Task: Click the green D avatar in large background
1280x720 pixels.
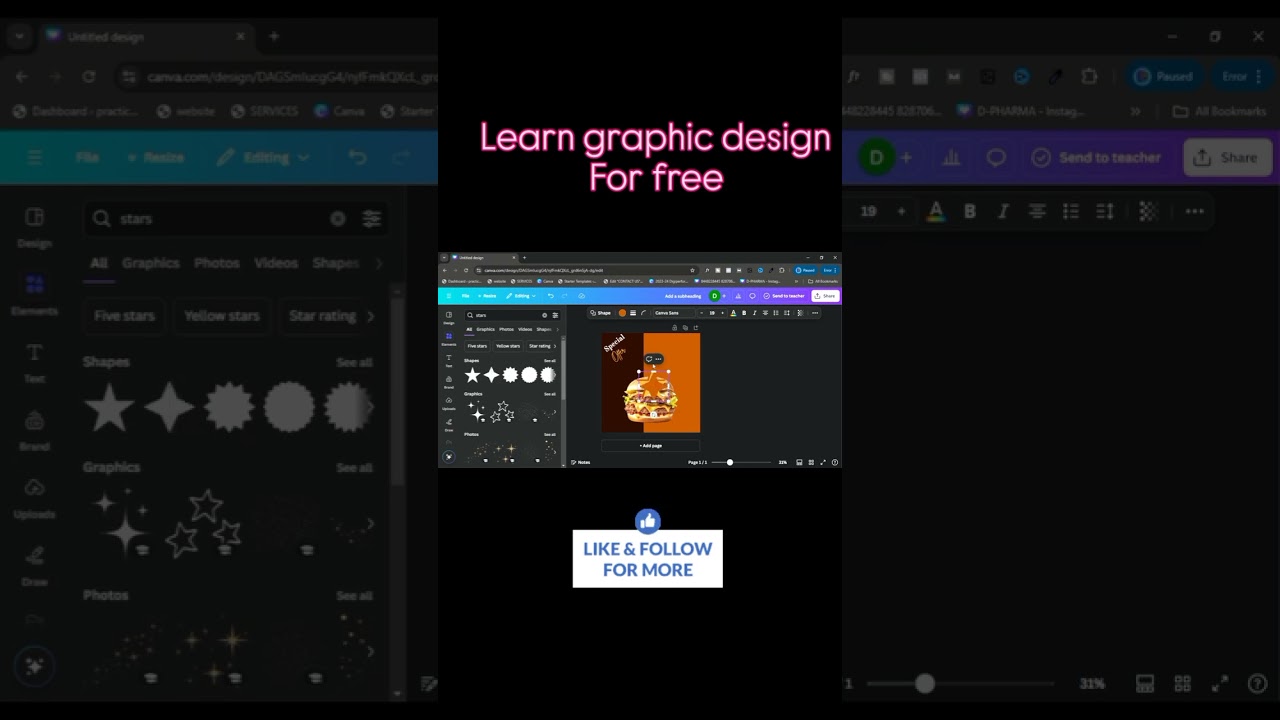Action: coord(877,157)
